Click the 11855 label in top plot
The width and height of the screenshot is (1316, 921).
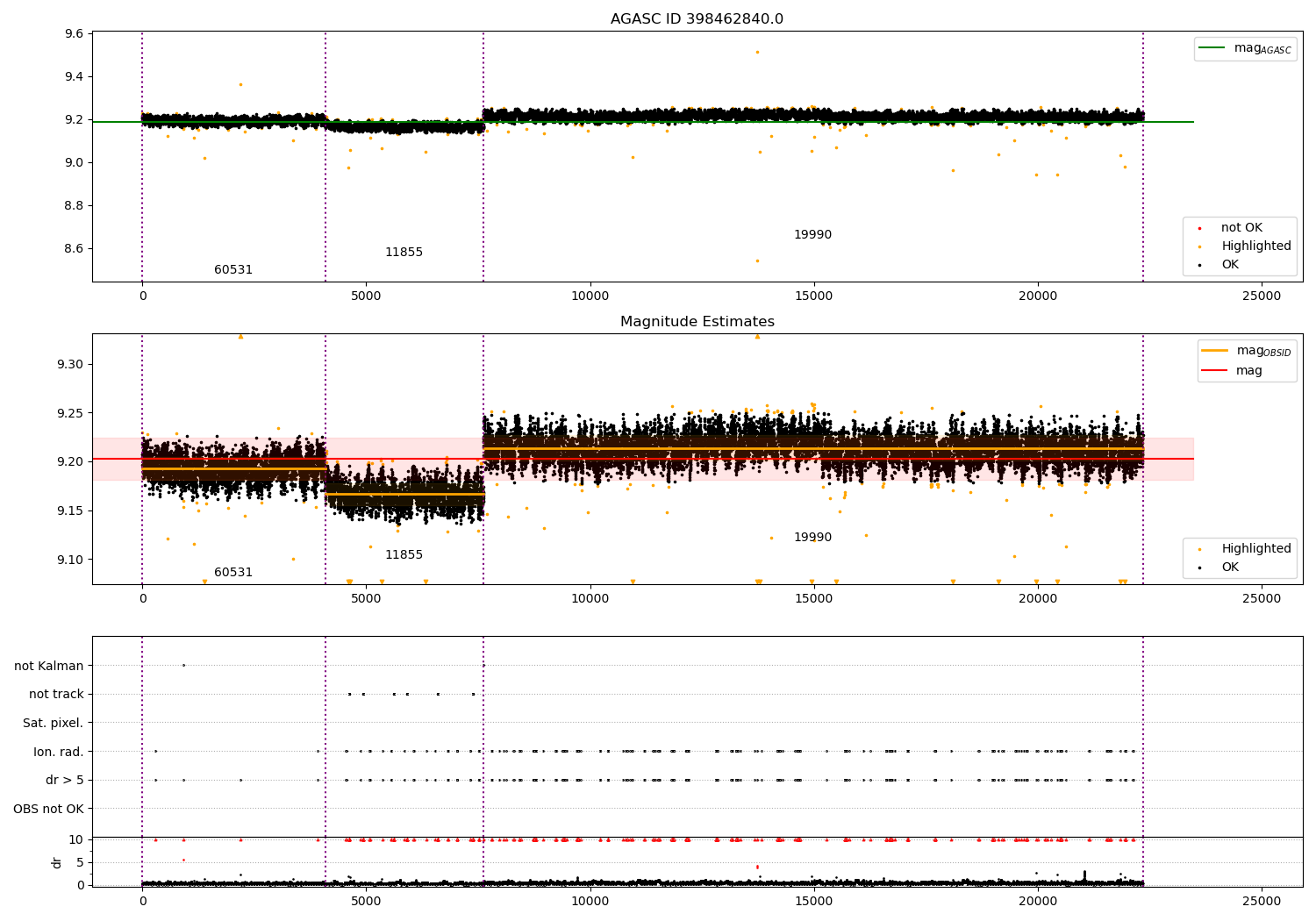click(x=404, y=253)
